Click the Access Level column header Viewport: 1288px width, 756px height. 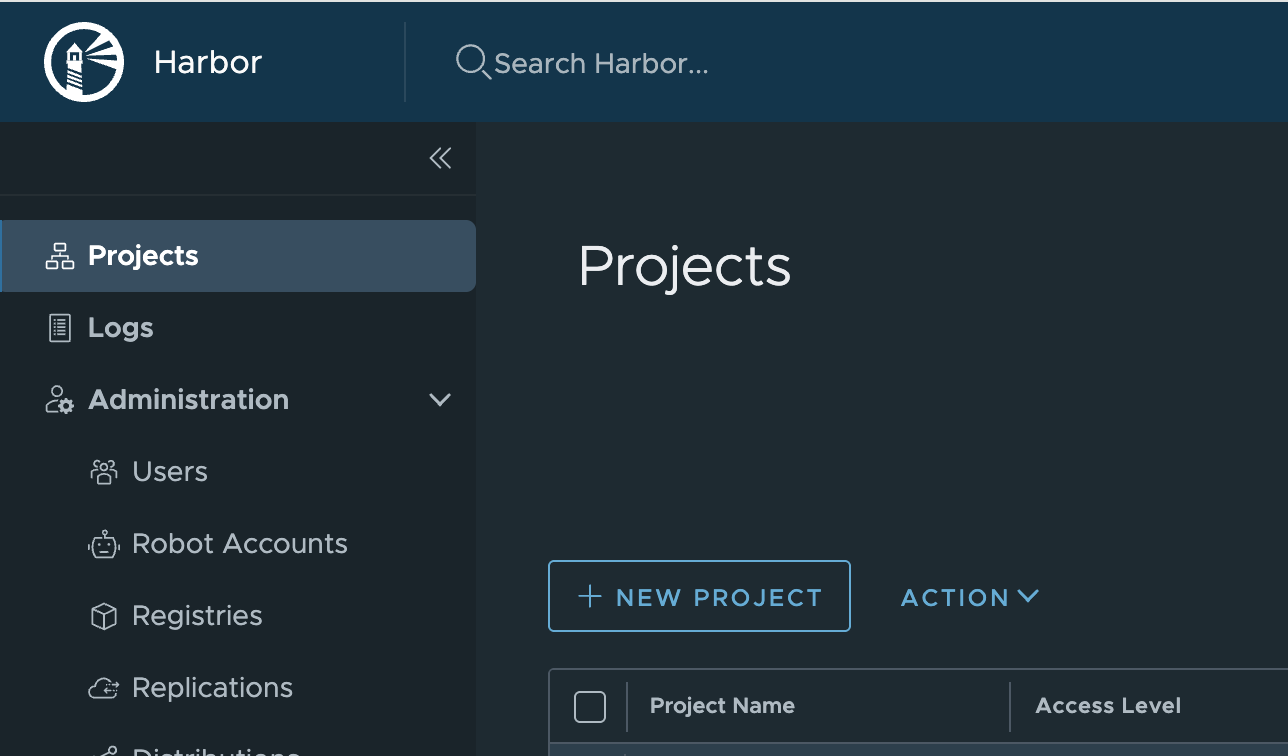click(1108, 706)
